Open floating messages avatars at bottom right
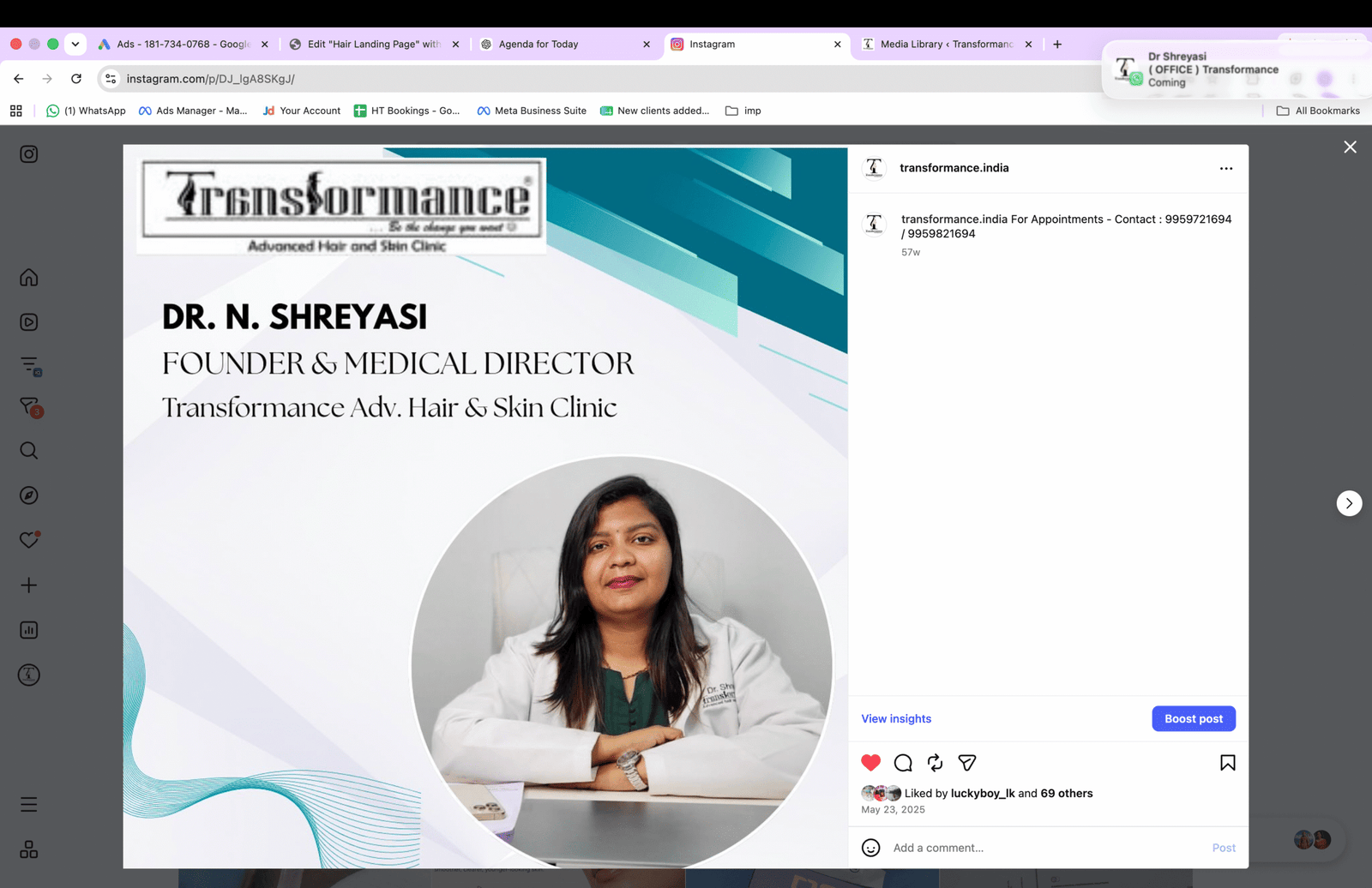Viewport: 1372px width, 888px height. [1312, 840]
